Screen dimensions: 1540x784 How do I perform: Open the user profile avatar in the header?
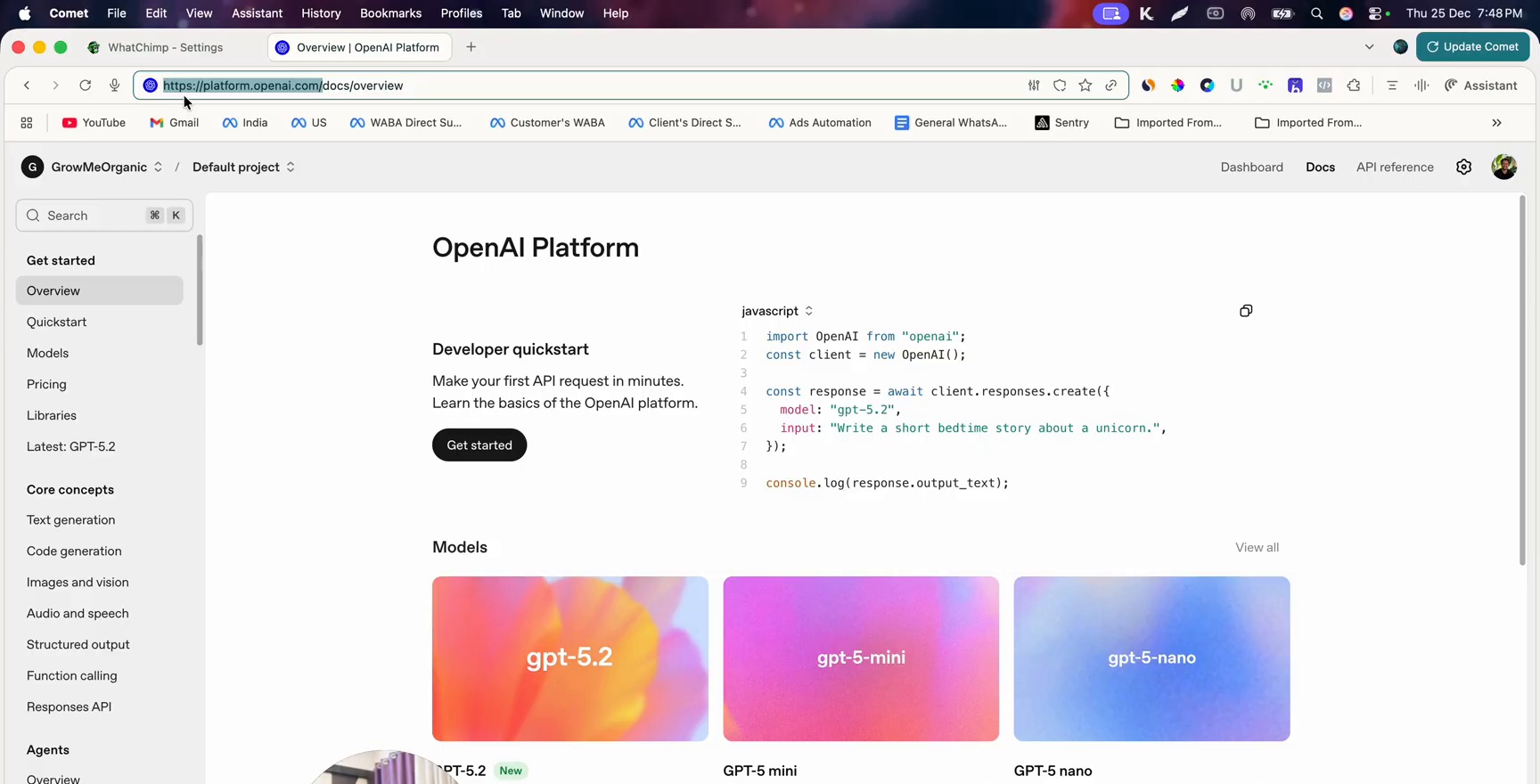tap(1504, 167)
